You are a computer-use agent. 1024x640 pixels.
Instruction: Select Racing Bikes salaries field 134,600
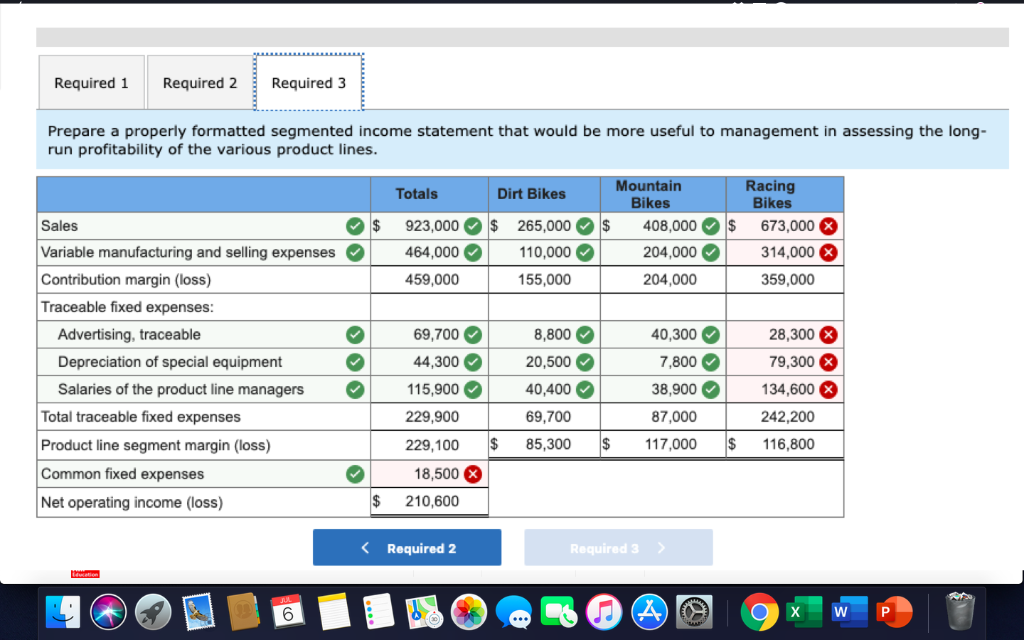pyautogui.click(x=784, y=389)
